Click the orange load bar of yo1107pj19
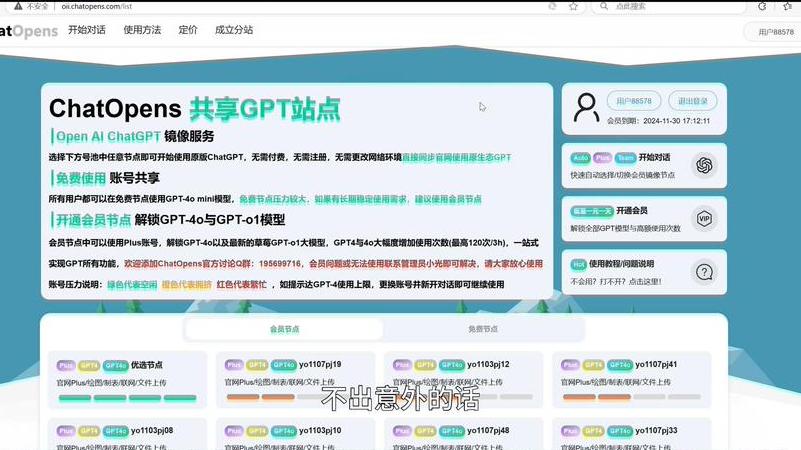This screenshot has width=801, height=450. tap(261, 397)
